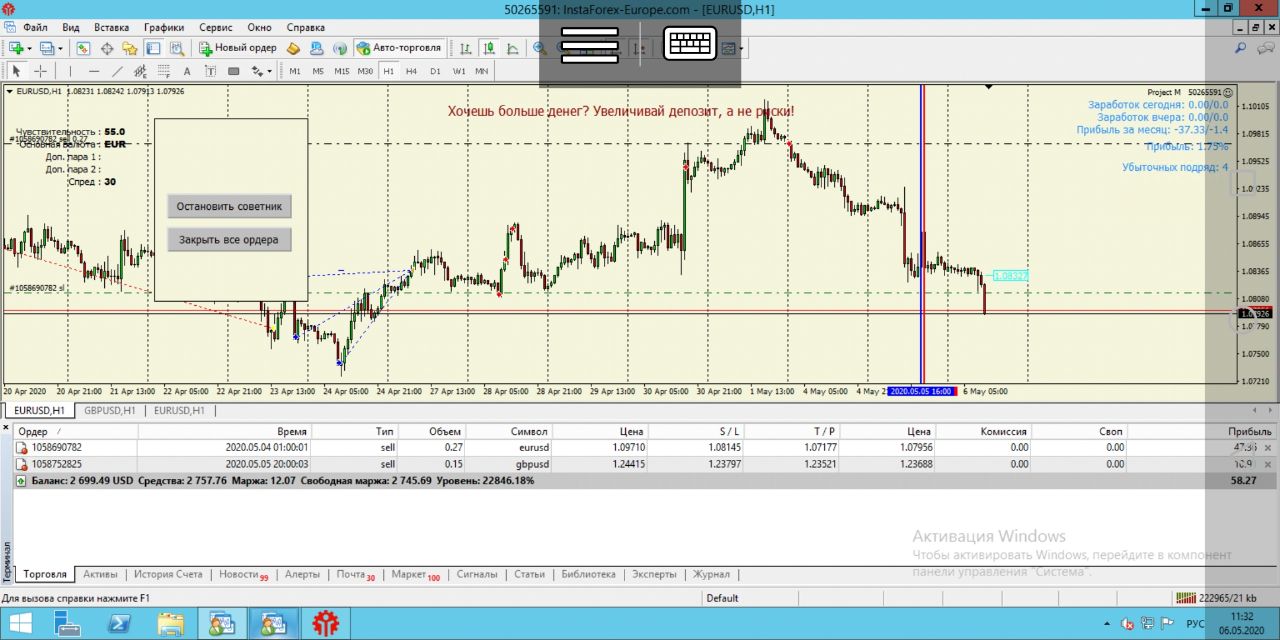
Task: Select the text label T tool
Action: [x=210, y=71]
